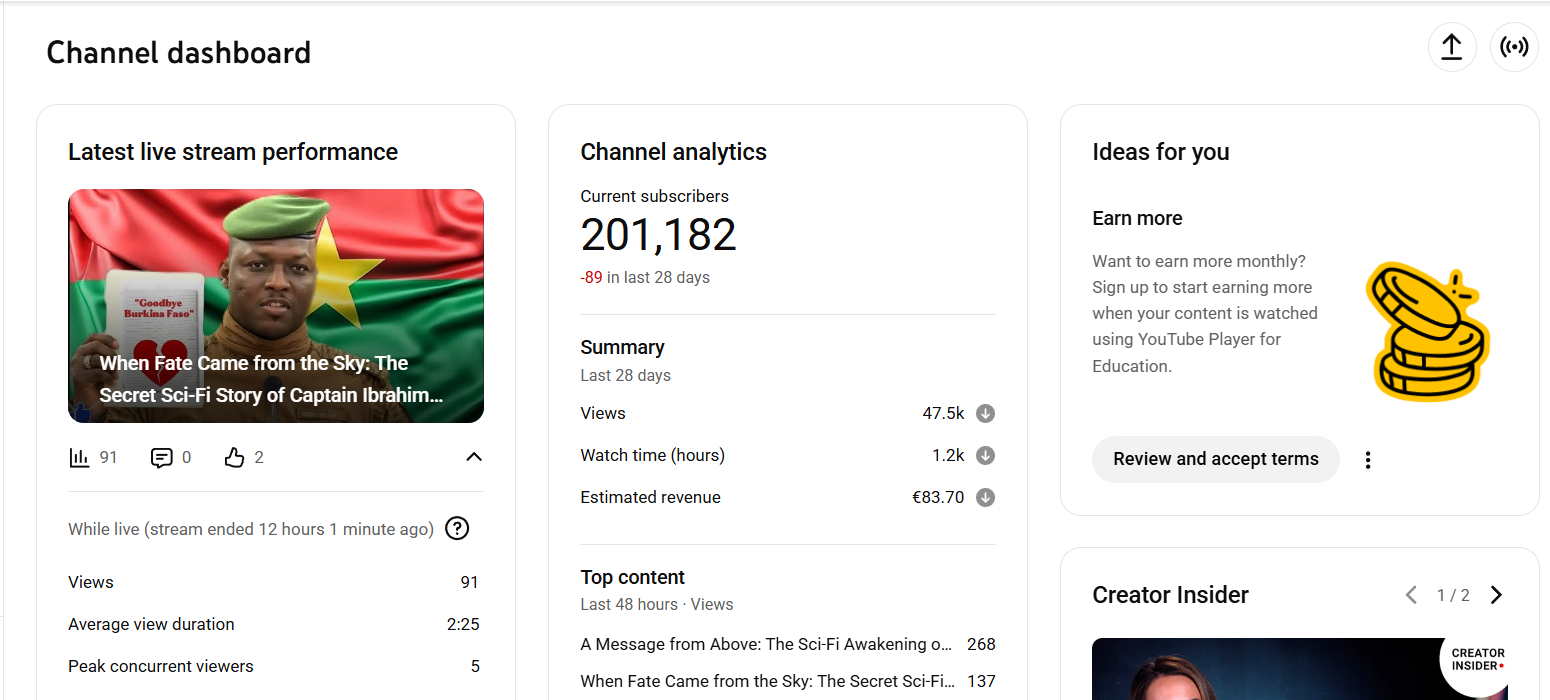Open three-dot menu on Earn more card
The height and width of the screenshot is (700, 1550).
point(1368,460)
